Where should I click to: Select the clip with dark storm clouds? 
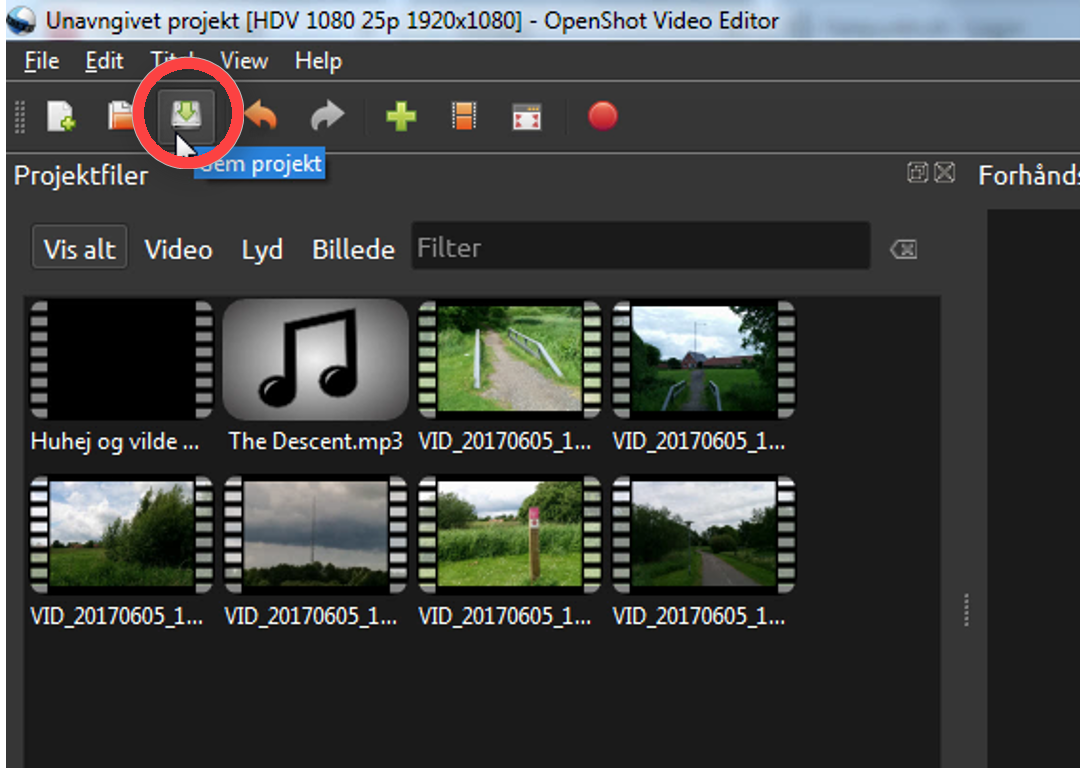click(x=315, y=534)
